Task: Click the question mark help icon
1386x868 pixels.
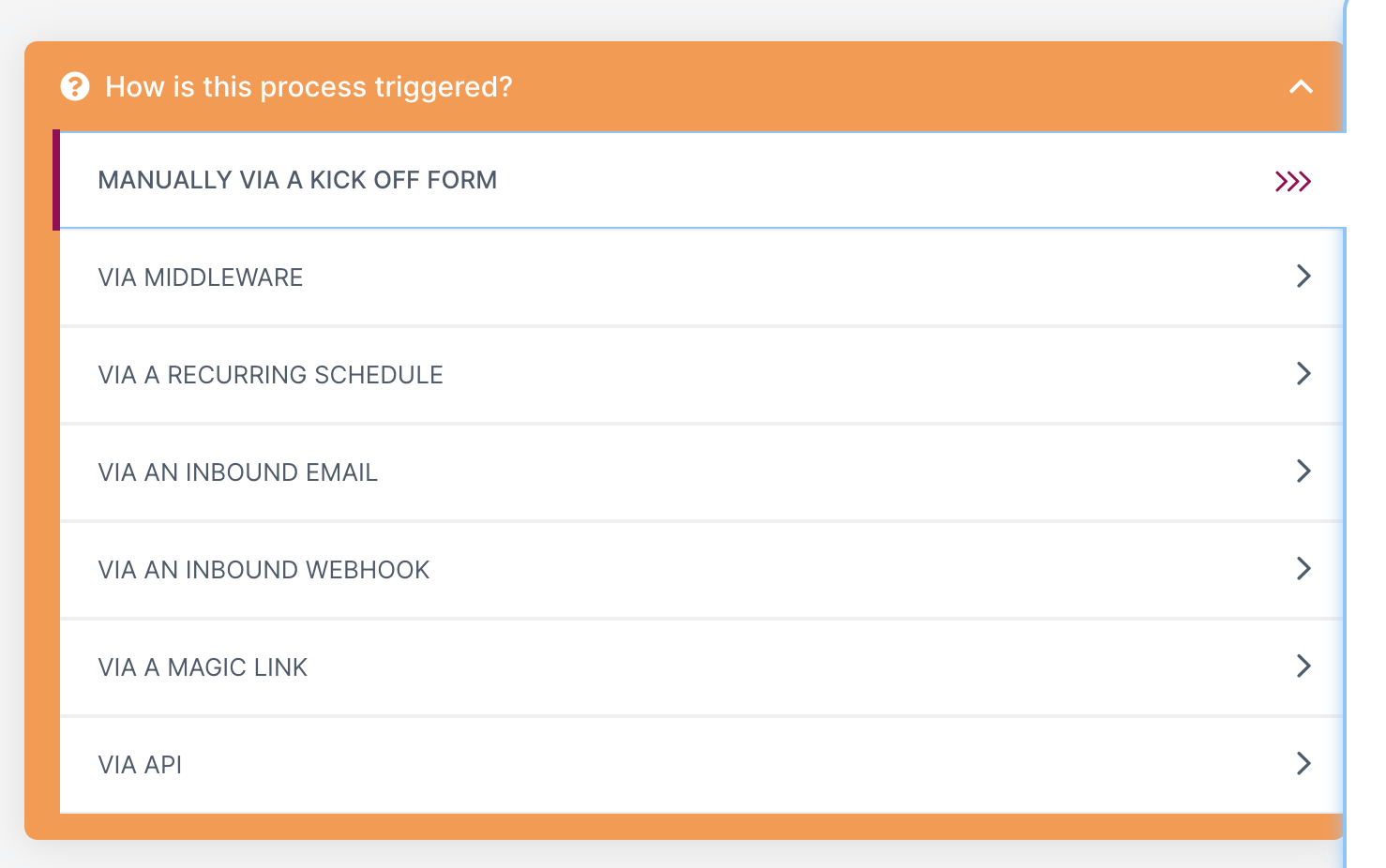Action: [x=75, y=87]
